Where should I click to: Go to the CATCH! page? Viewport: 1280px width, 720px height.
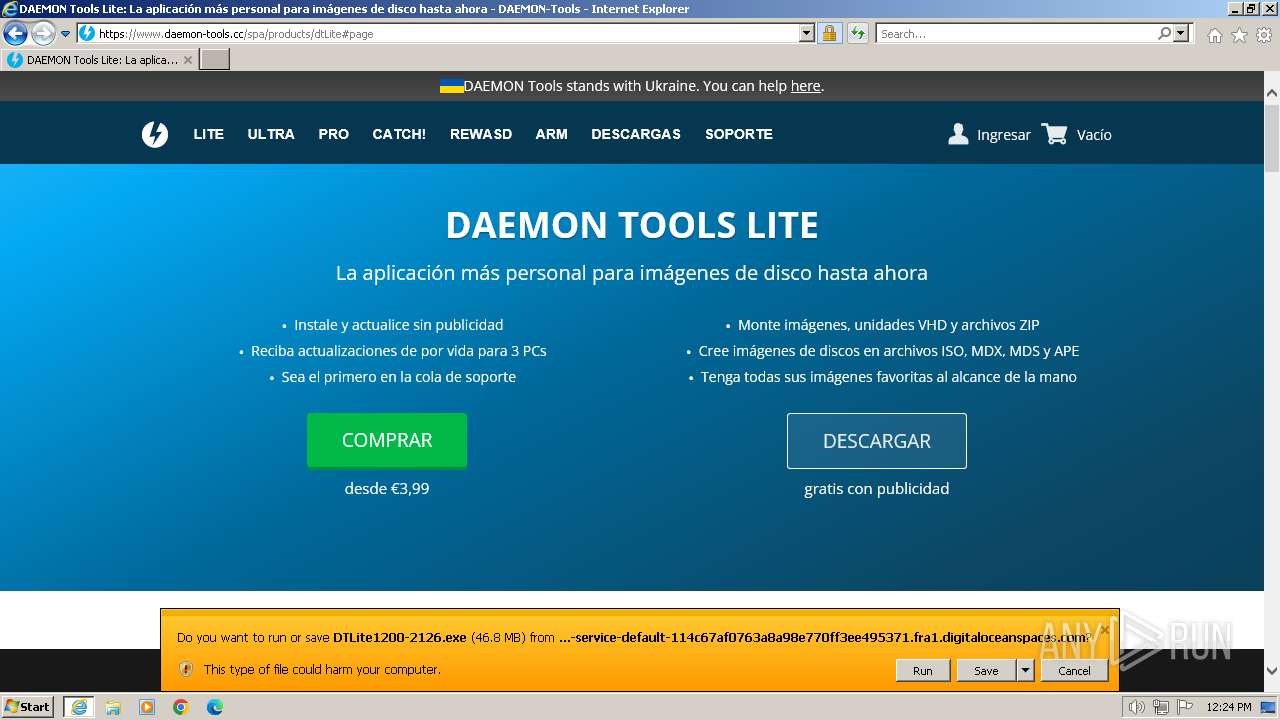point(399,134)
